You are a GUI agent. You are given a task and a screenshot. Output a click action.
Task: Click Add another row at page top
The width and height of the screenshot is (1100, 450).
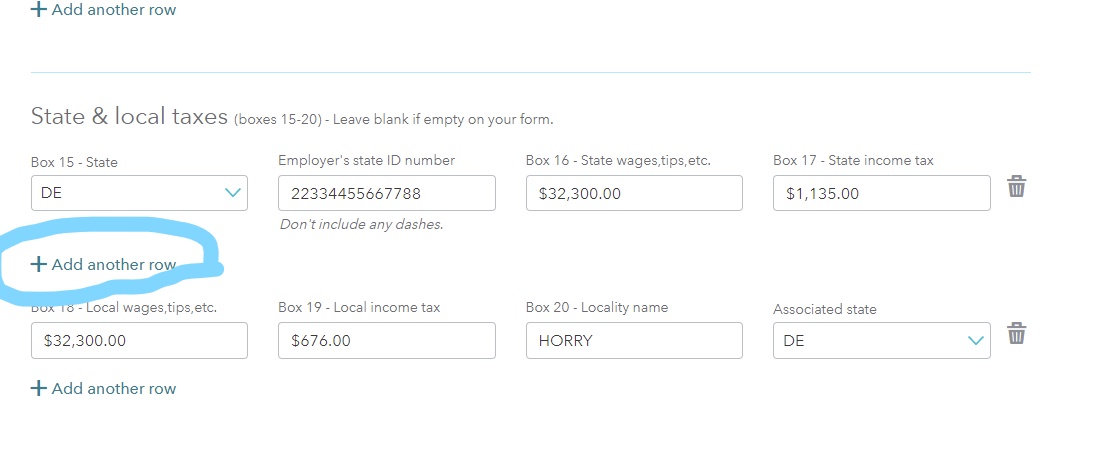coord(104,9)
